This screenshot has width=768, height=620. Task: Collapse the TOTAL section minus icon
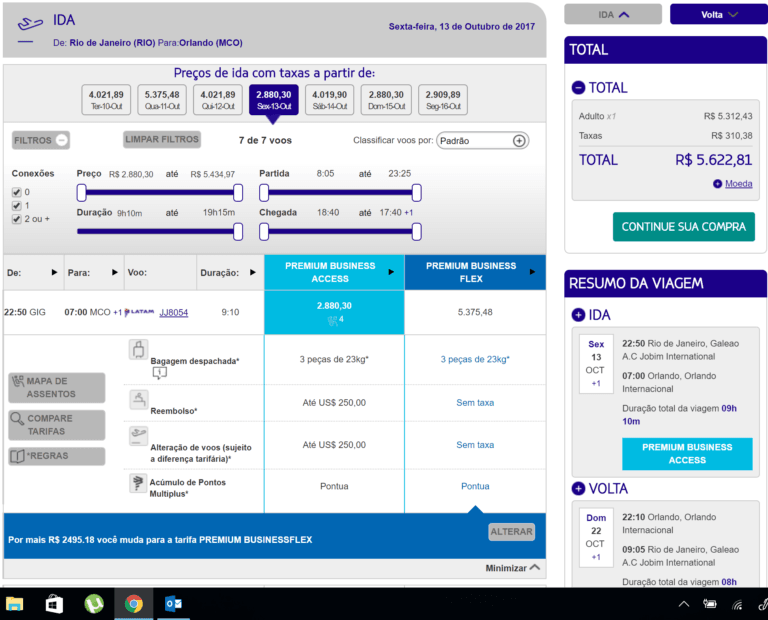tap(578, 88)
